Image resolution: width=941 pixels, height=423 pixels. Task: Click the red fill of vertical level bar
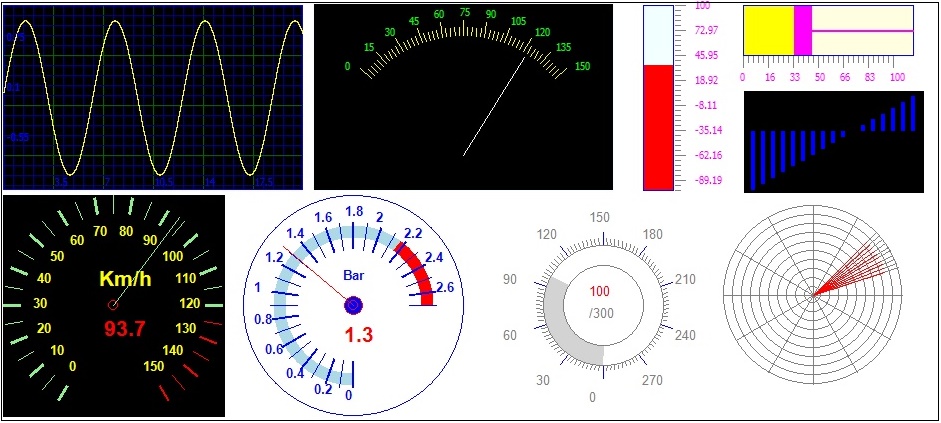[658, 127]
